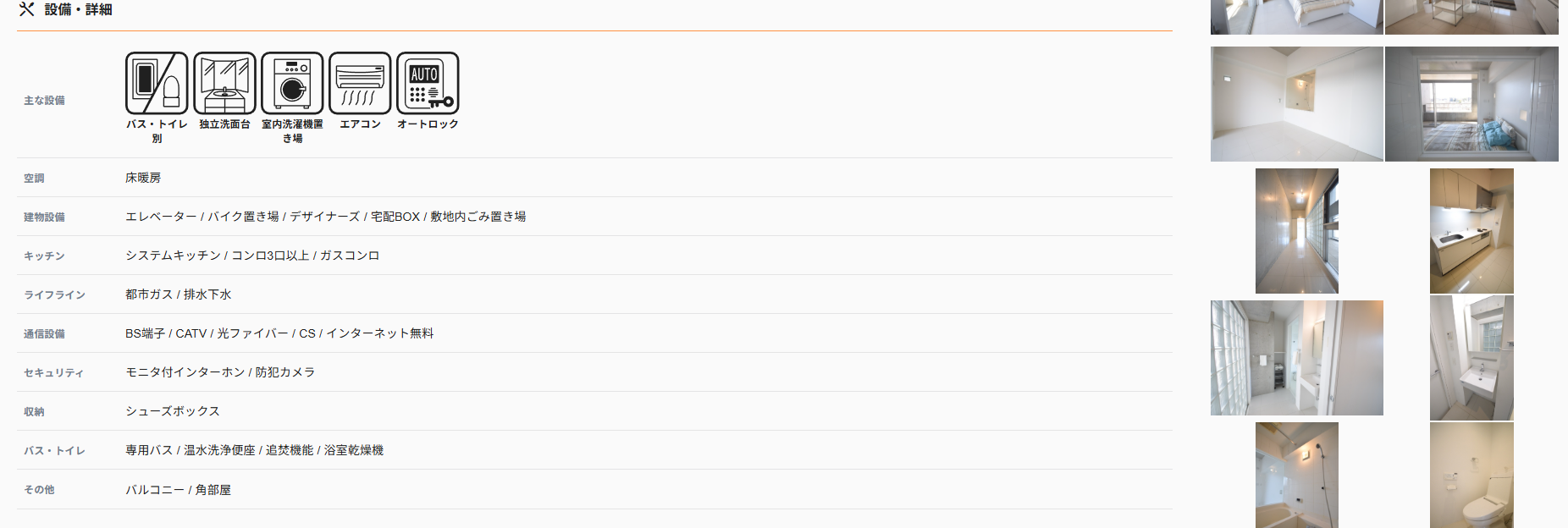Open the balcony-view room photo with blue cushions
Viewport: 1568px width, 528px height.
1471,104
